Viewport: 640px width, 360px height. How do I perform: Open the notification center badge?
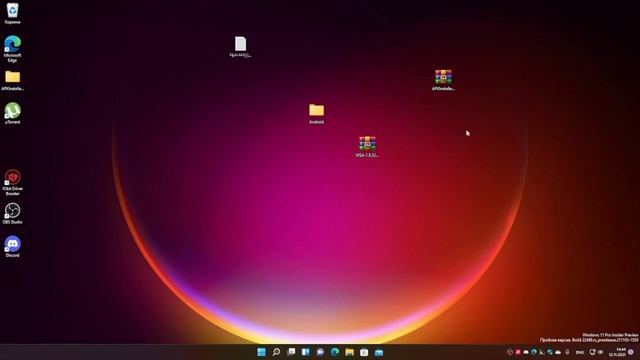click(631, 352)
